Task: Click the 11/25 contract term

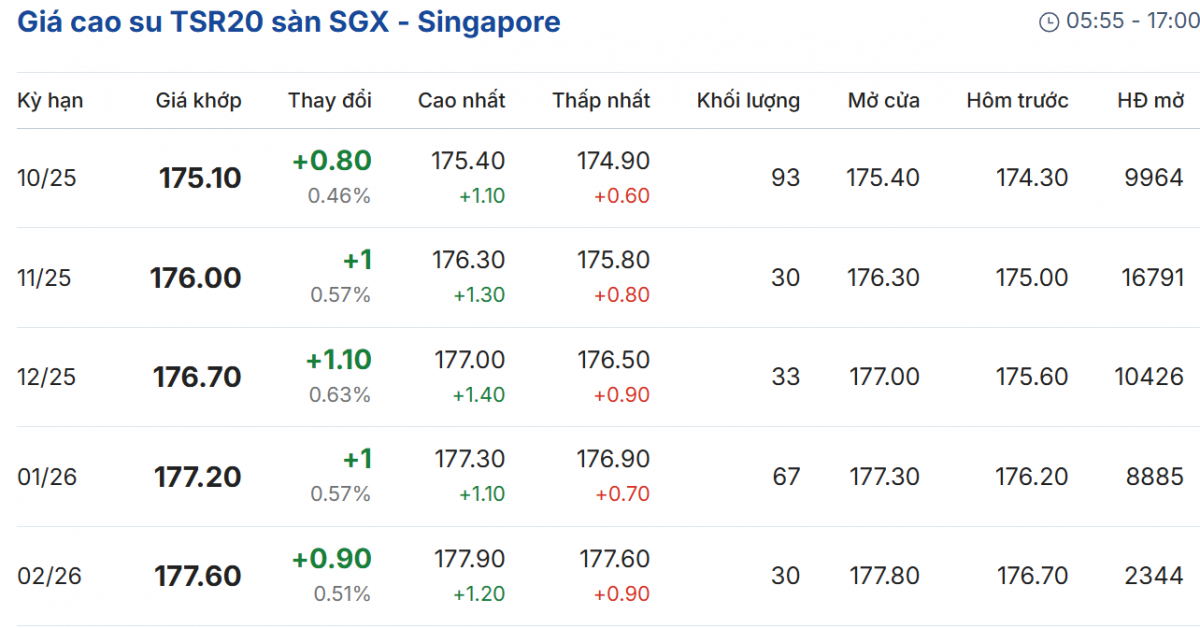Action: 44,278
